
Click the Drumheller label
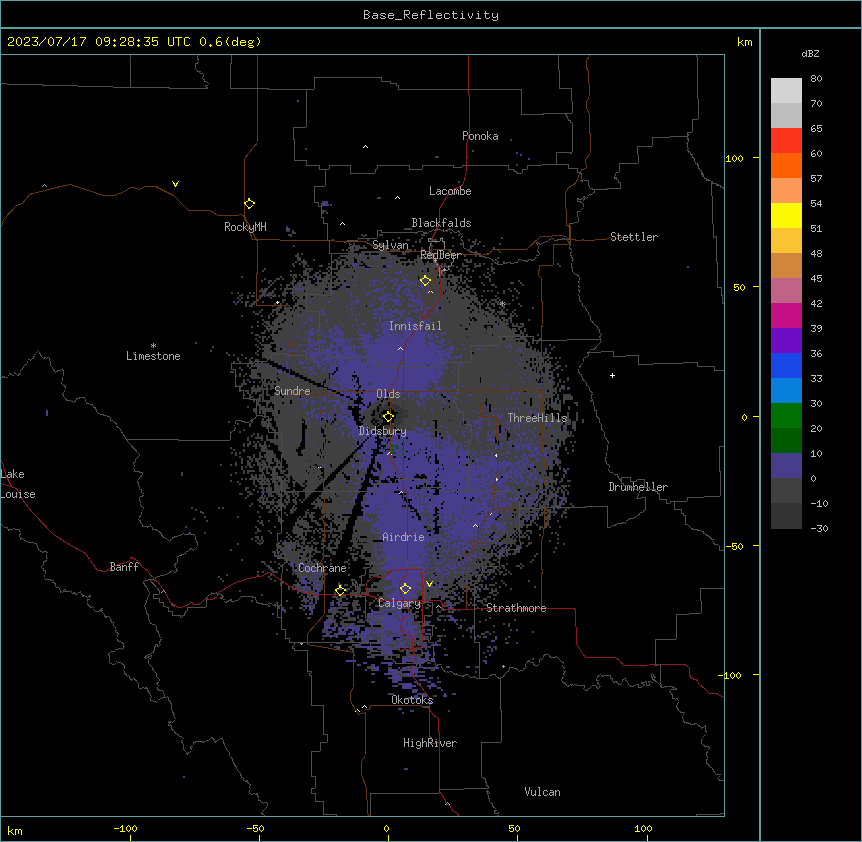638,487
